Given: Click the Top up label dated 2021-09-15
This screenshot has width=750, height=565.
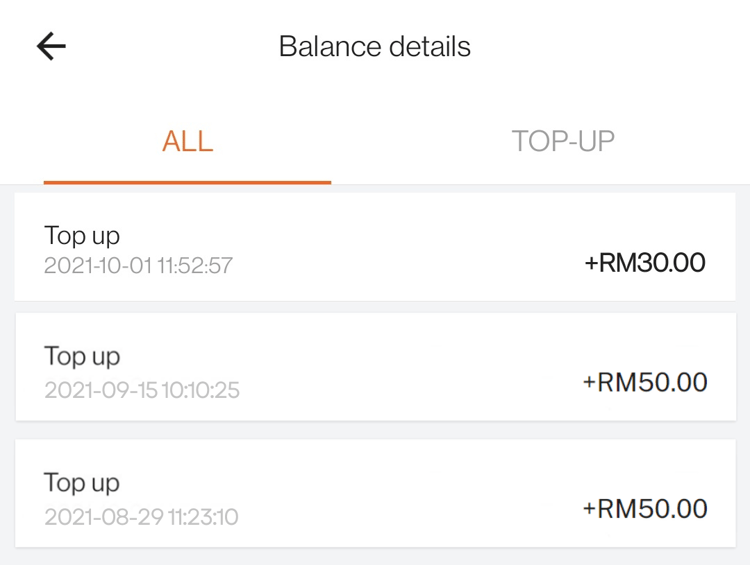Looking at the screenshot, I should (x=82, y=357).
